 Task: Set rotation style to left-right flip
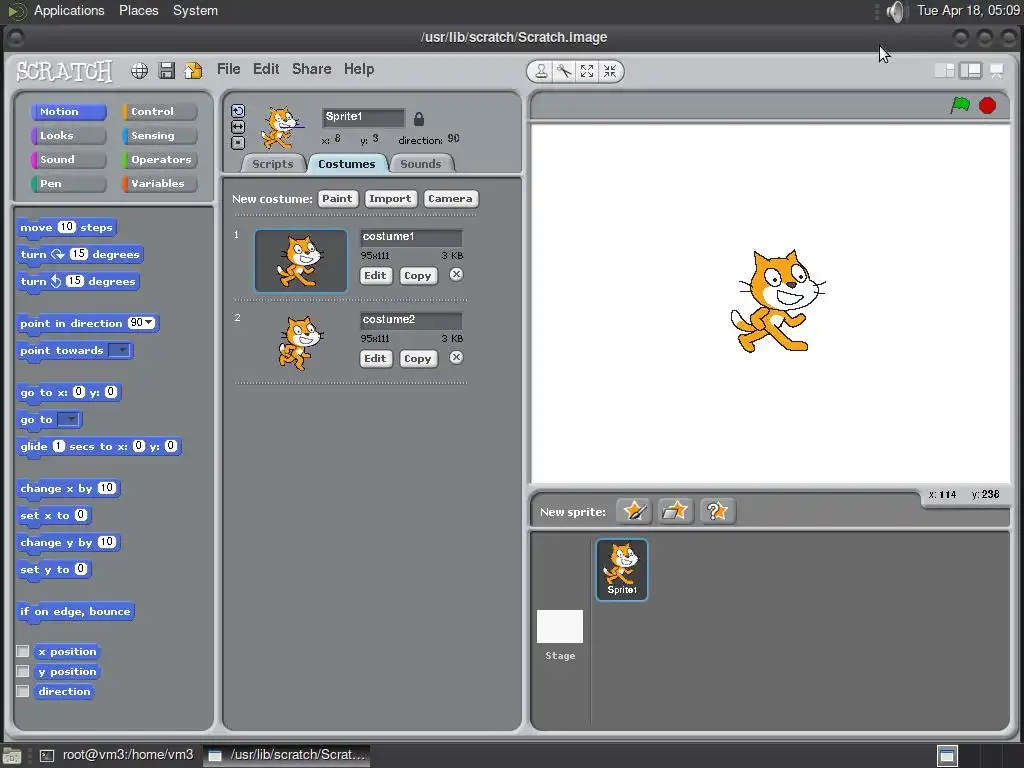point(238,127)
